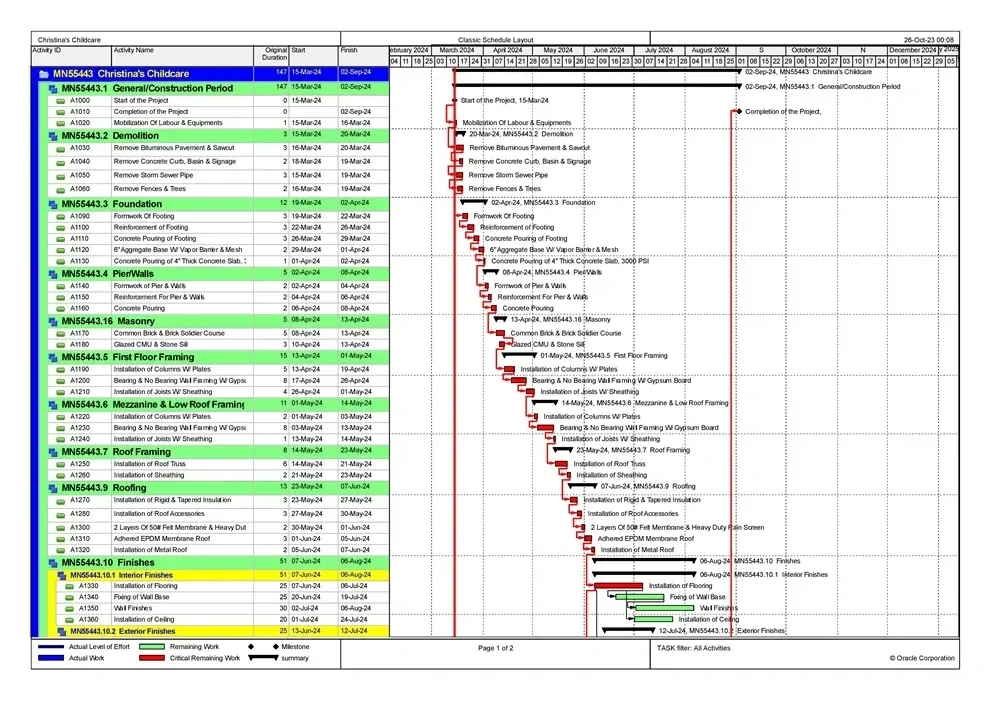Click the WBS icon beside Interior Finishes

[62, 576]
